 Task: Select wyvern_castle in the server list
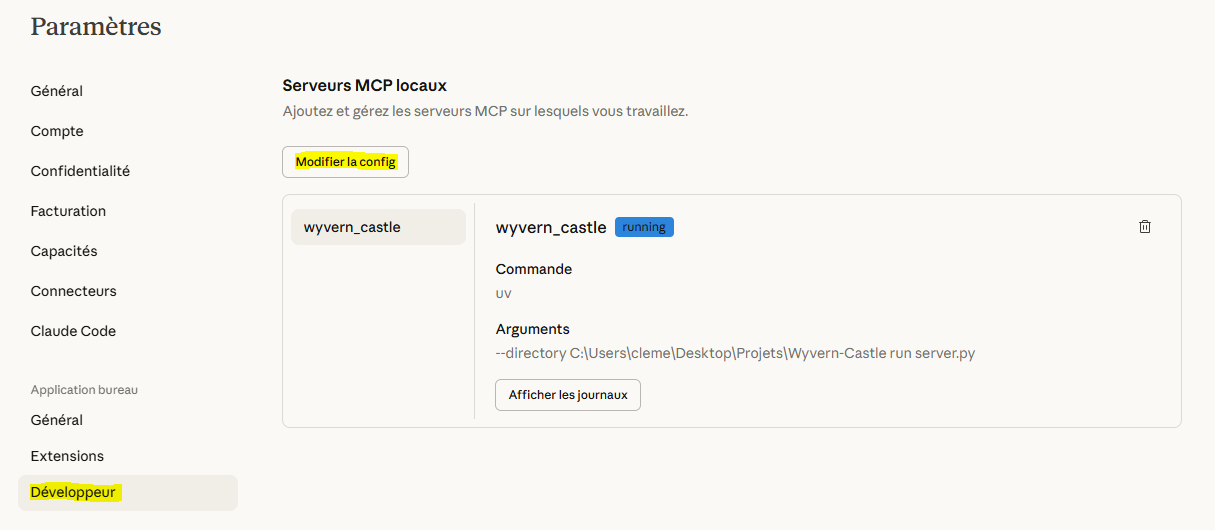coord(378,227)
